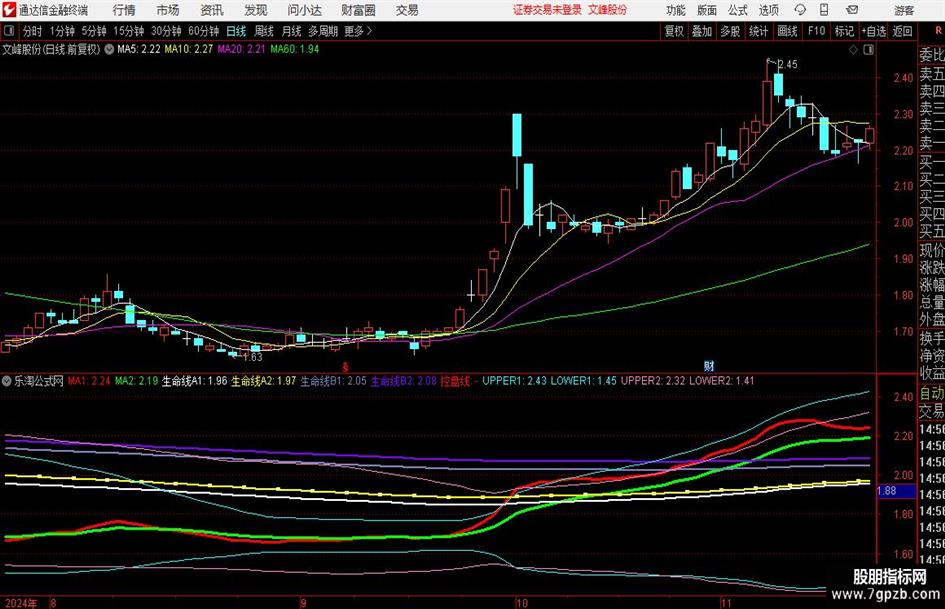Open the 市场 menu
Image resolution: width=945 pixels, height=609 pixels.
coord(168,10)
